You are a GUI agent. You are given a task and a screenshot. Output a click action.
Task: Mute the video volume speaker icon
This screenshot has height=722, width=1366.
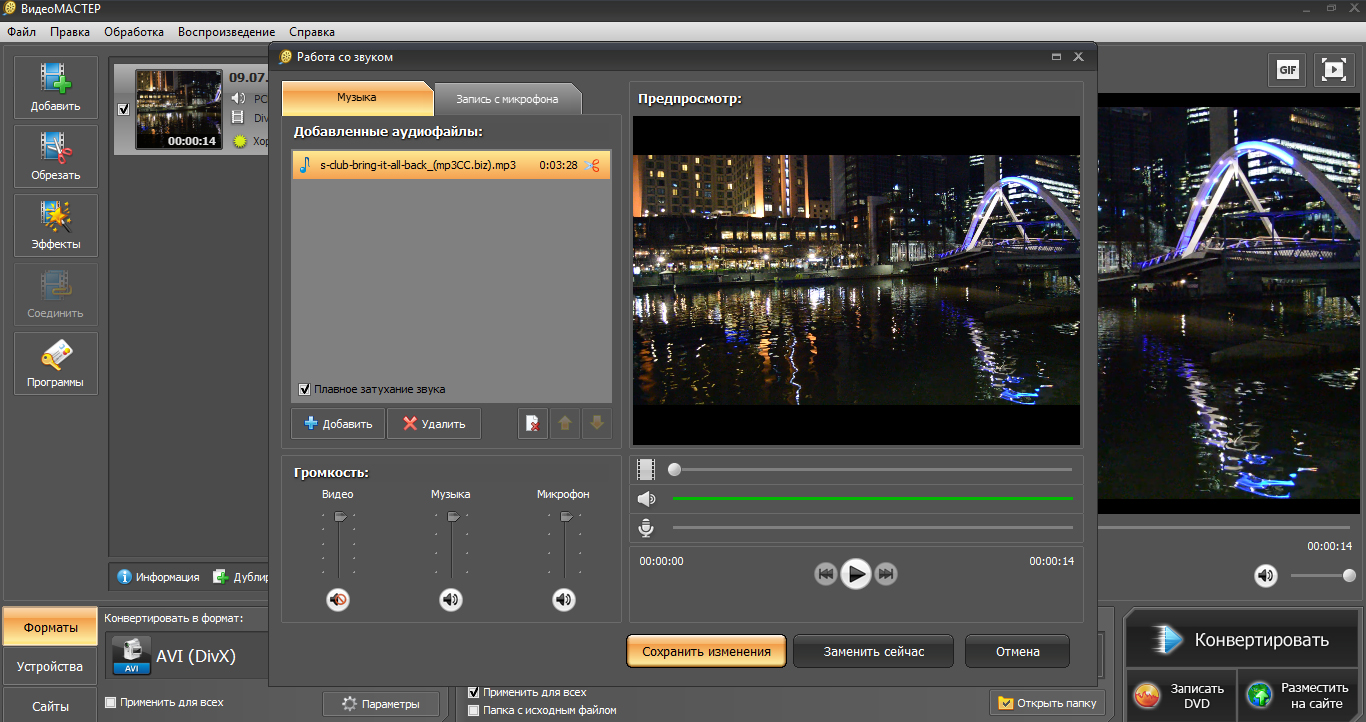pyautogui.click(x=338, y=600)
